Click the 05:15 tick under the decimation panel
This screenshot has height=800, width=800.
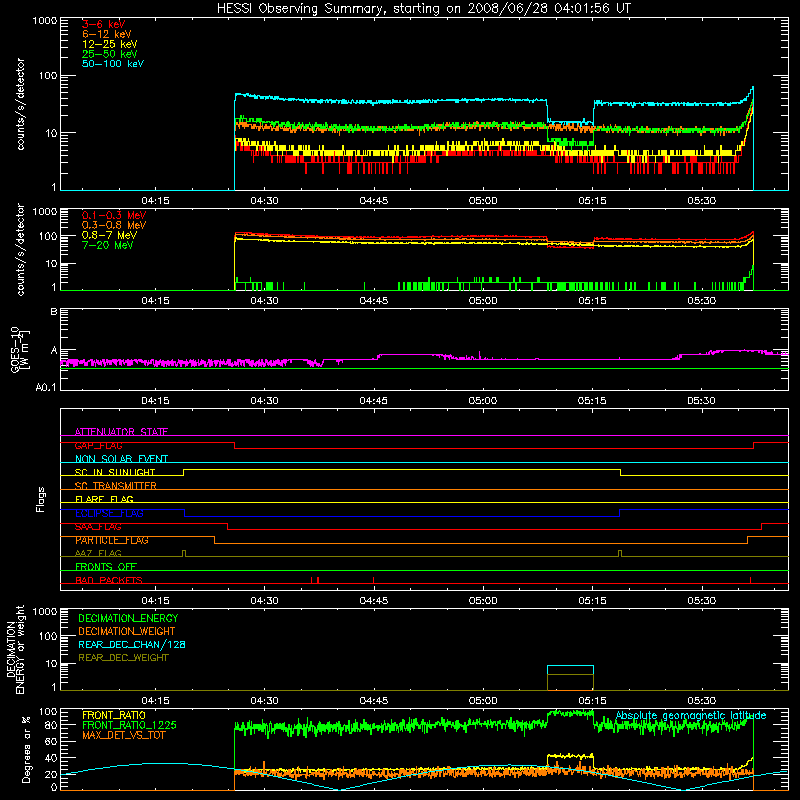(x=592, y=701)
